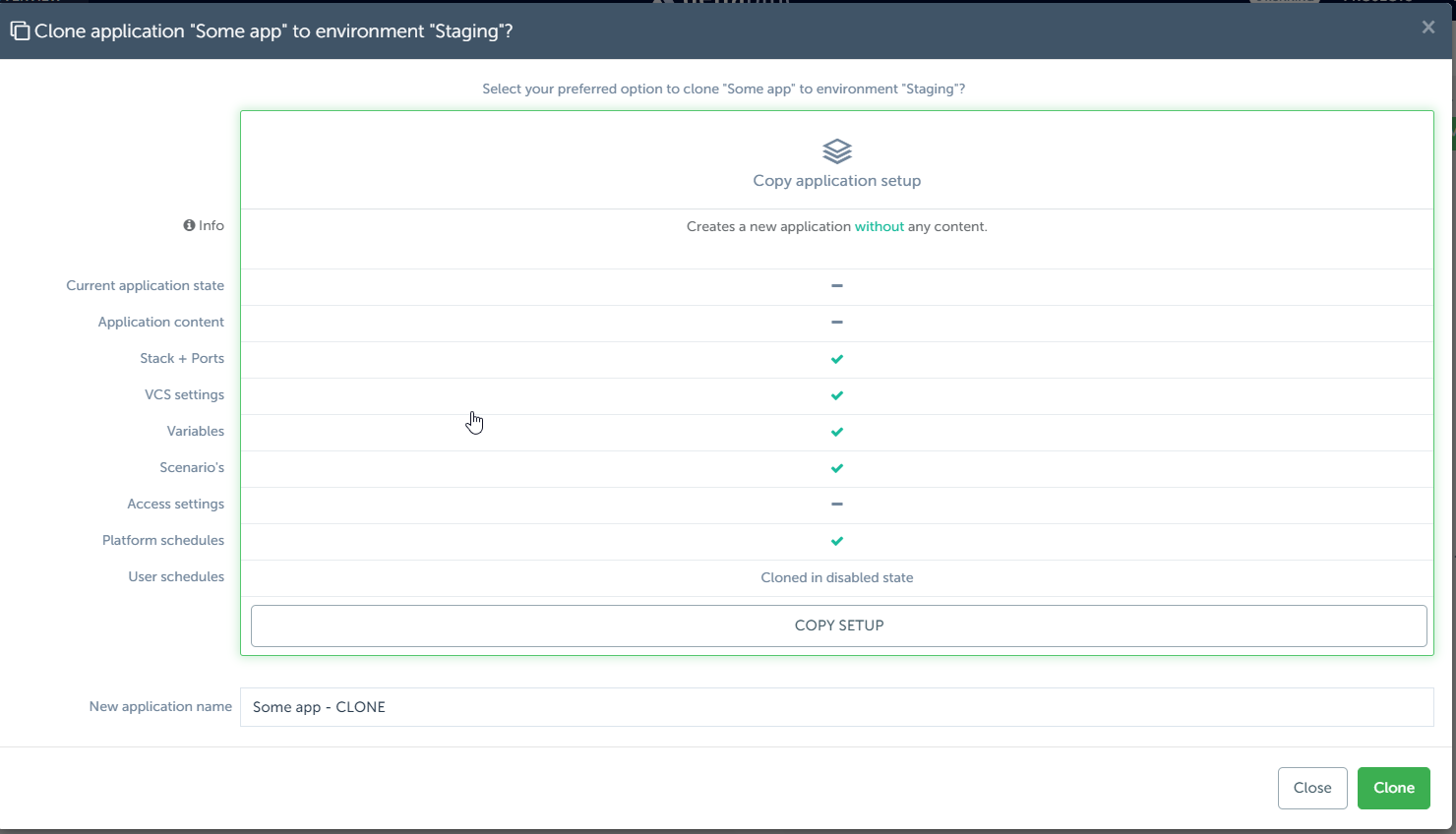Click the Close button at bottom
Image resolution: width=1456 pixels, height=834 pixels.
coord(1311,788)
